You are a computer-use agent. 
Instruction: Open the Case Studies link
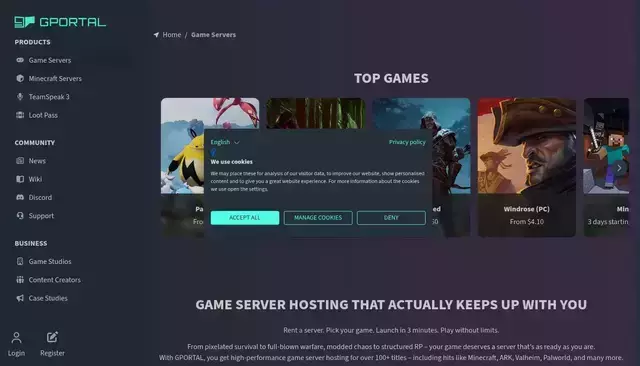[48, 298]
